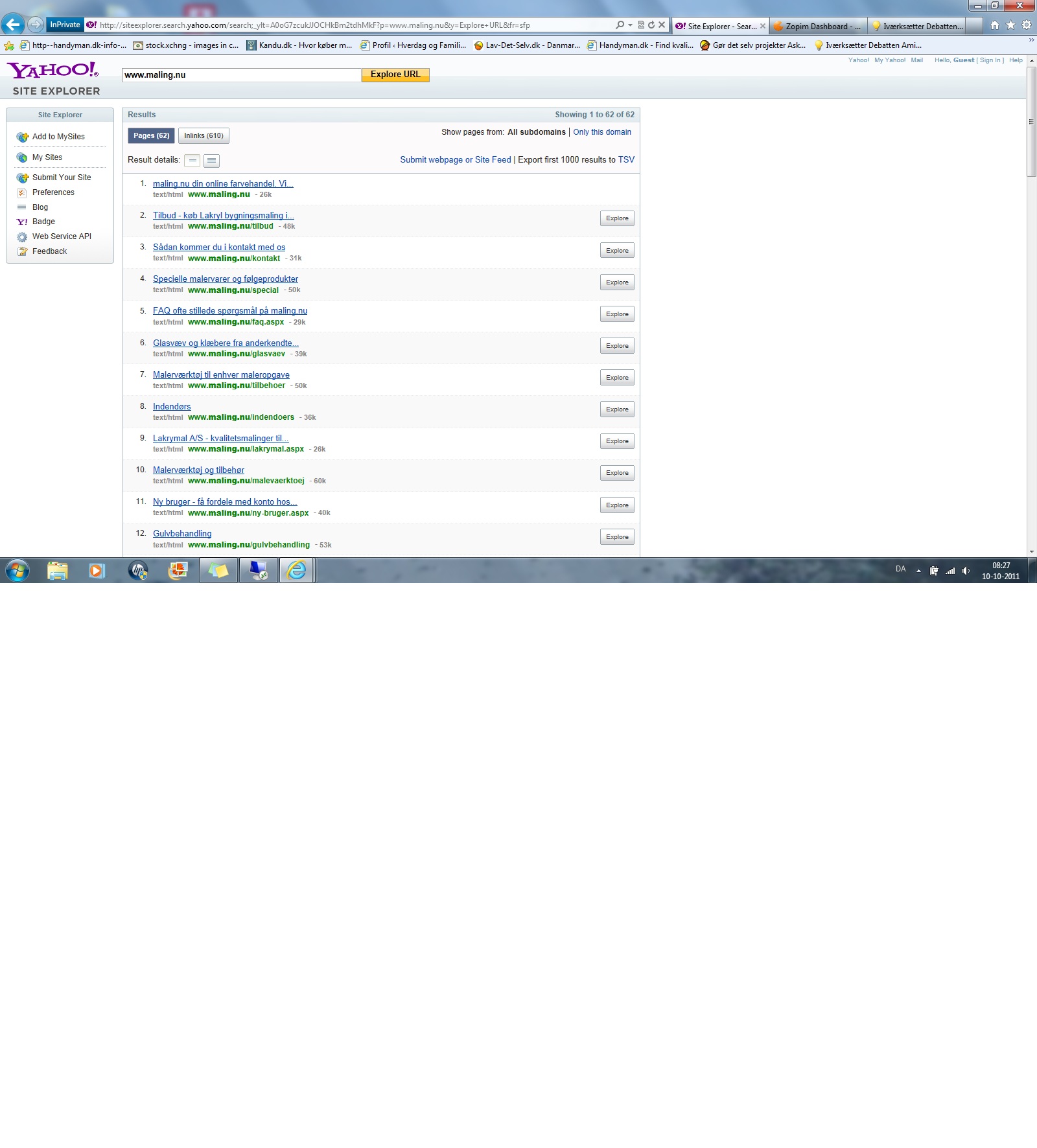This screenshot has width=1037, height=1148.
Task: Click the stop loading X icon
Action: (x=662, y=25)
